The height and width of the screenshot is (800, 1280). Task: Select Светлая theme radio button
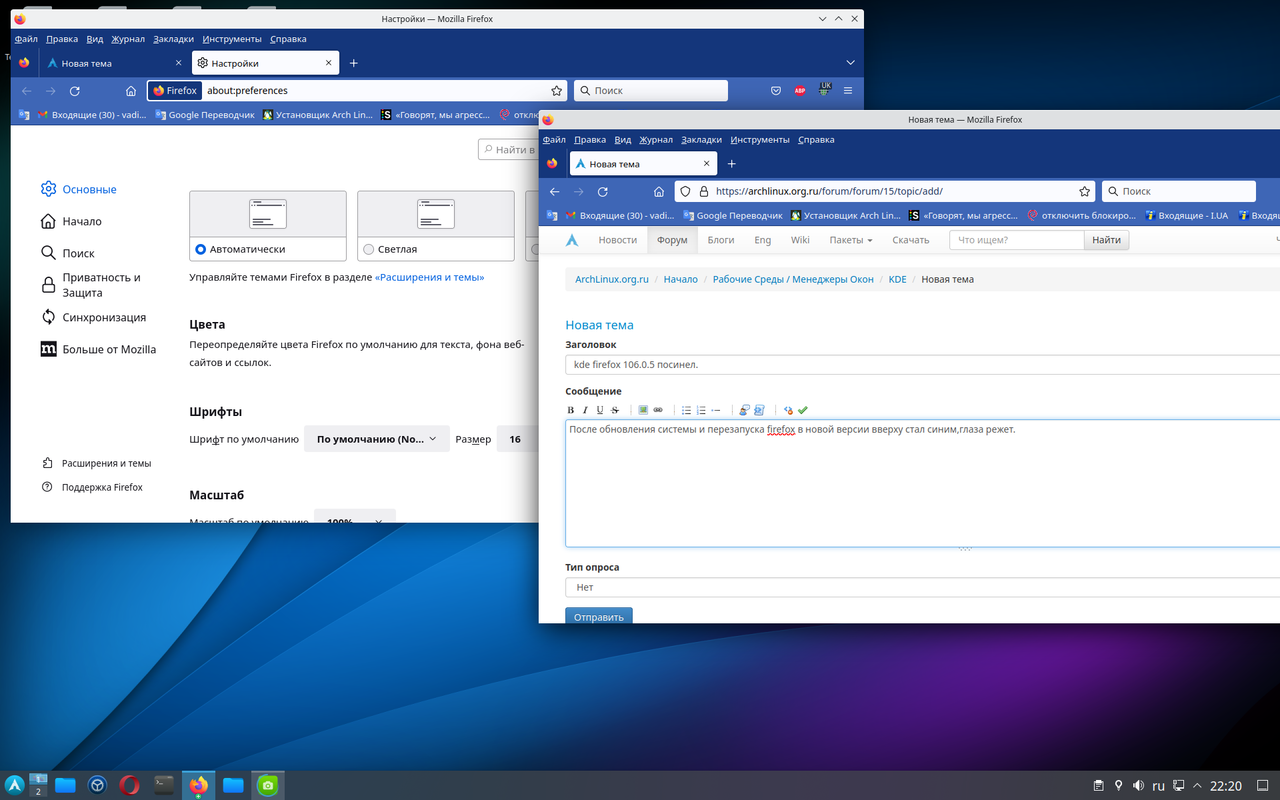pos(368,249)
